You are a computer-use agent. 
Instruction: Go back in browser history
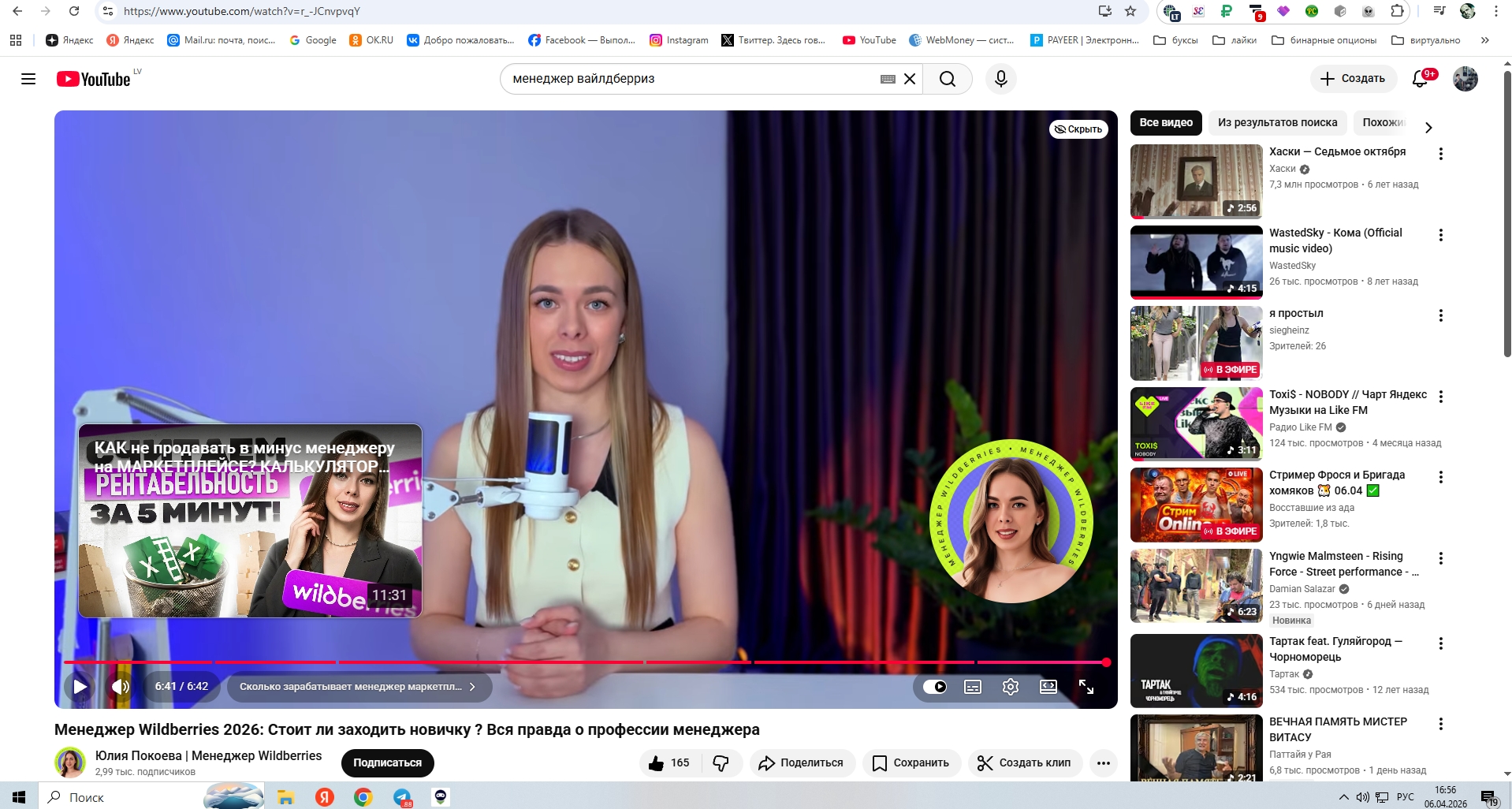[17, 11]
